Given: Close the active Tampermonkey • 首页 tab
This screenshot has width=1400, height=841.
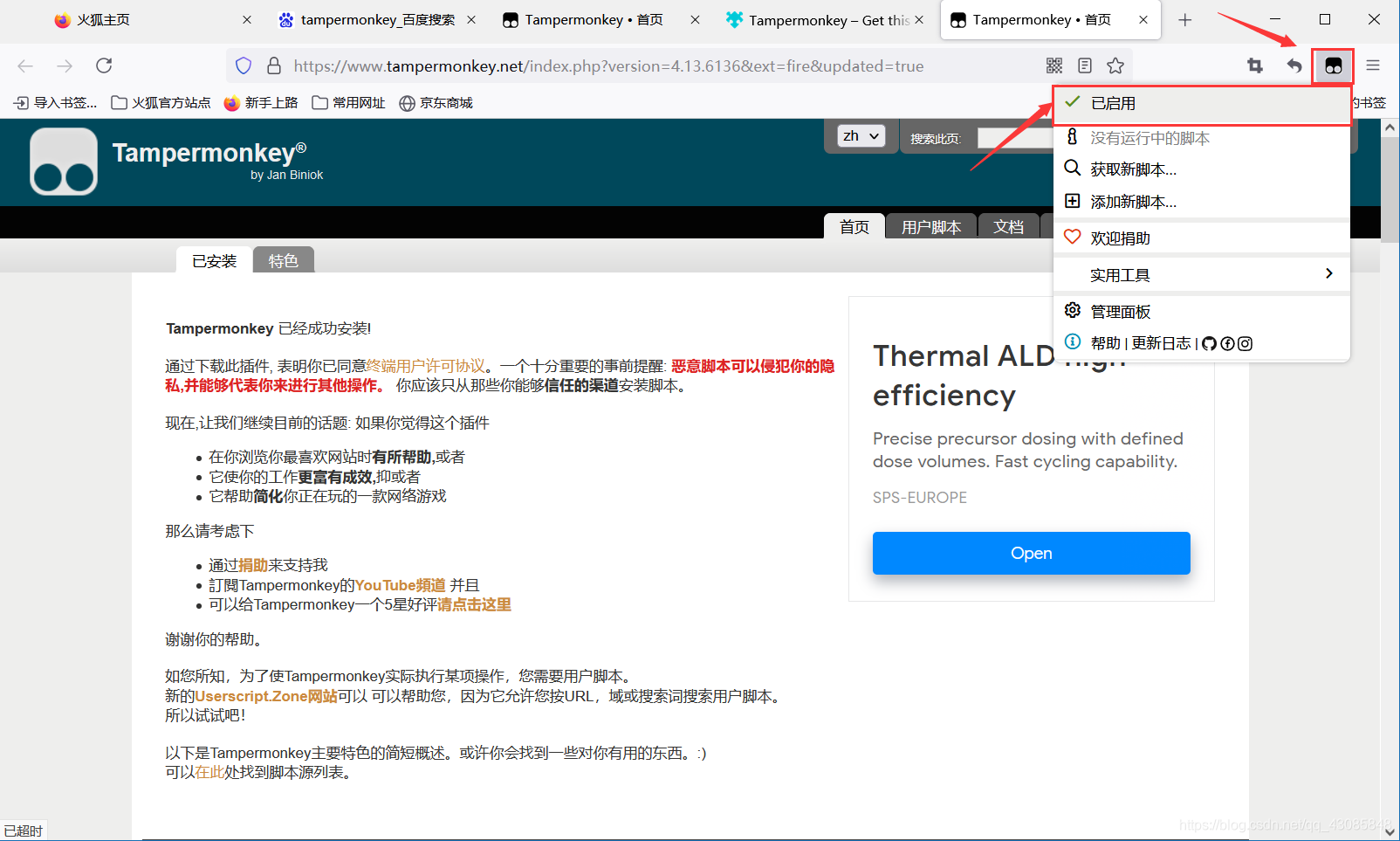Looking at the screenshot, I should pyautogui.click(x=1143, y=19).
